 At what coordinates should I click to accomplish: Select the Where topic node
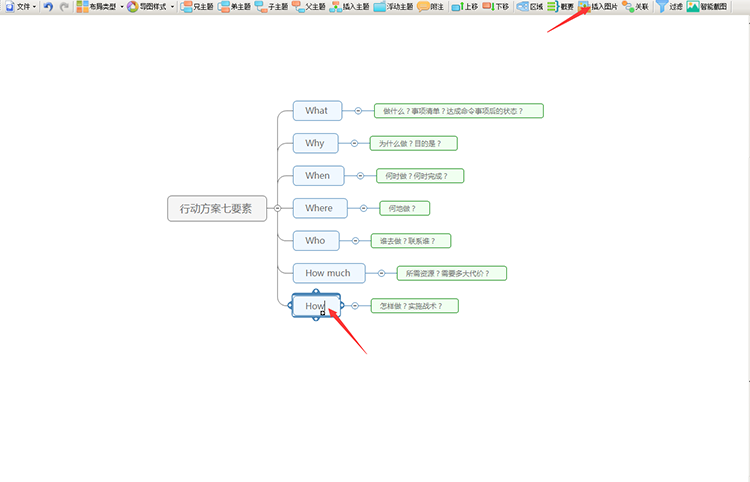click(319, 208)
